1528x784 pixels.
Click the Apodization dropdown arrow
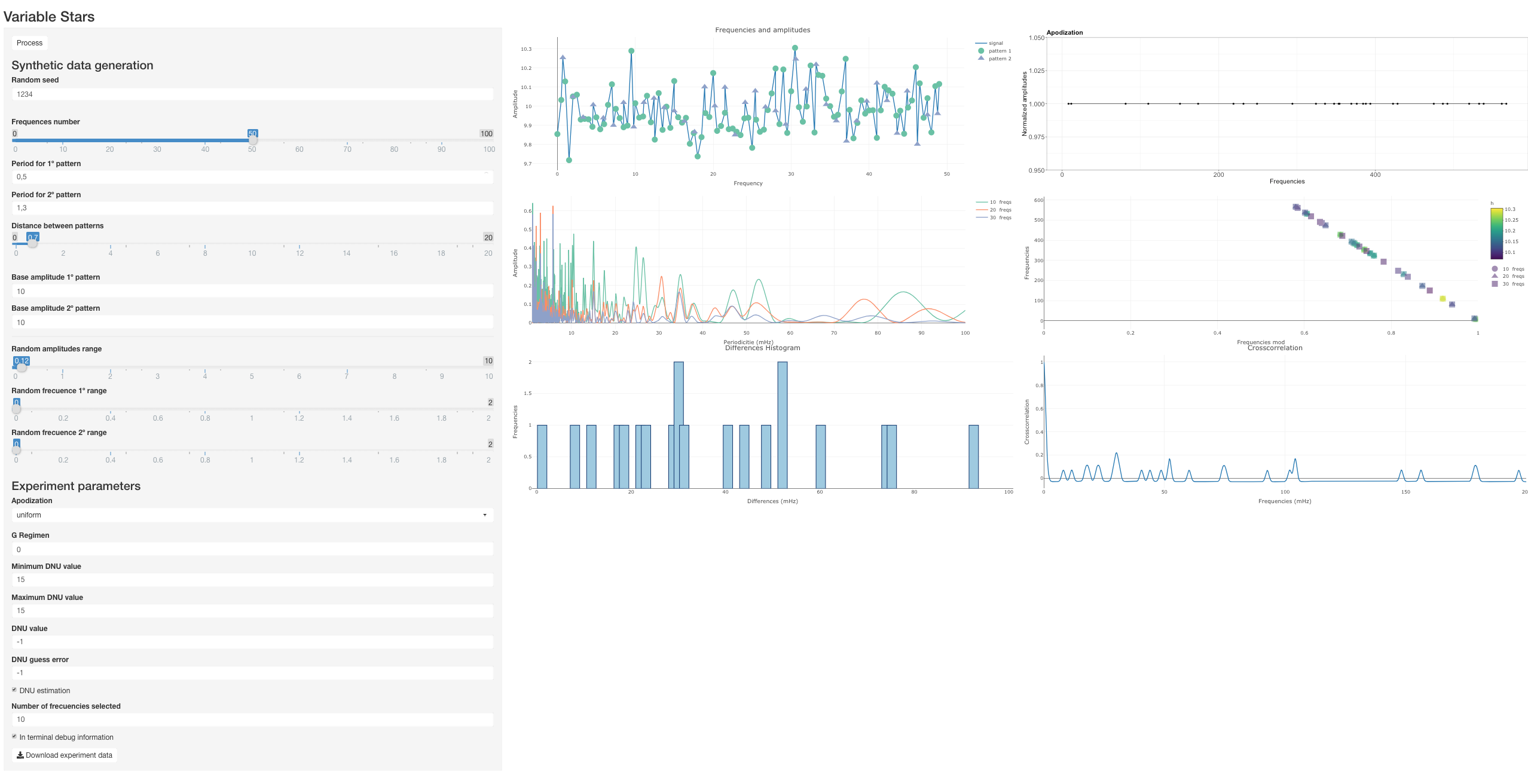tap(484, 515)
